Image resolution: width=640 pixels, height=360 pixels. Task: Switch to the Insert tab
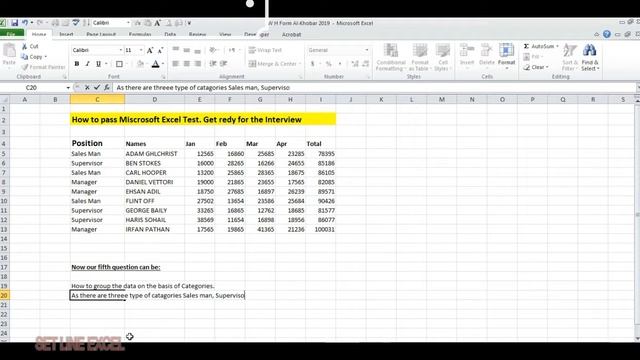point(66,35)
